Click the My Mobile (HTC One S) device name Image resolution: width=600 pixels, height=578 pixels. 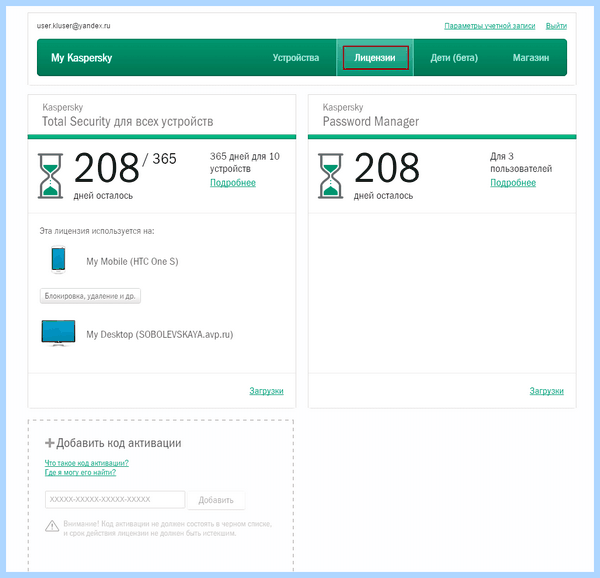[x=132, y=262]
